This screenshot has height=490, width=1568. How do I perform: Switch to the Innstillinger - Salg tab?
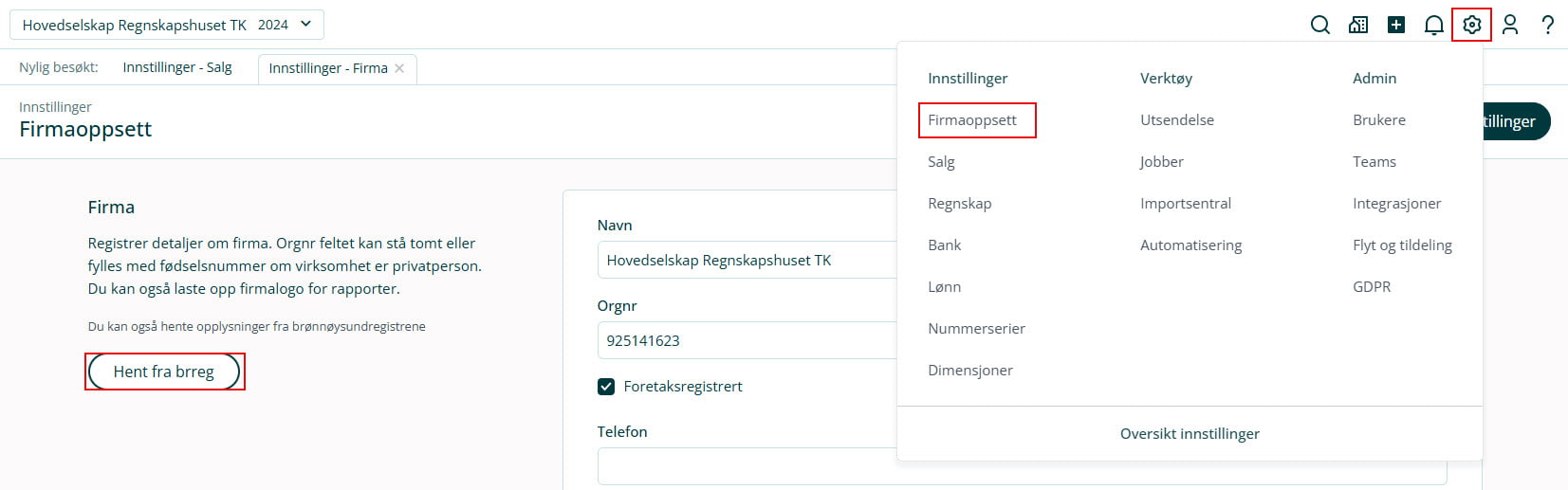[177, 67]
